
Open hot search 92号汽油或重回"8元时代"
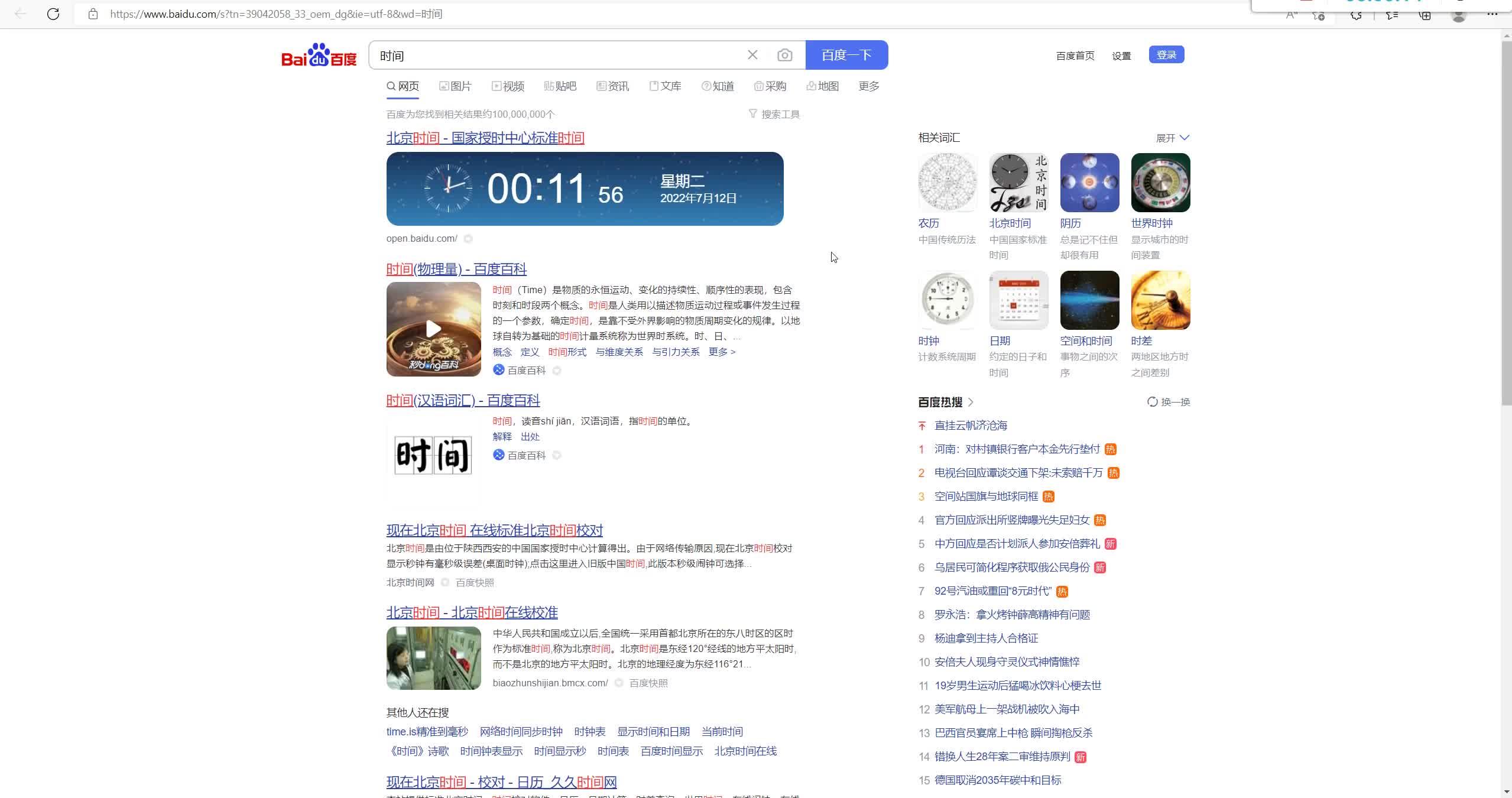(x=993, y=591)
